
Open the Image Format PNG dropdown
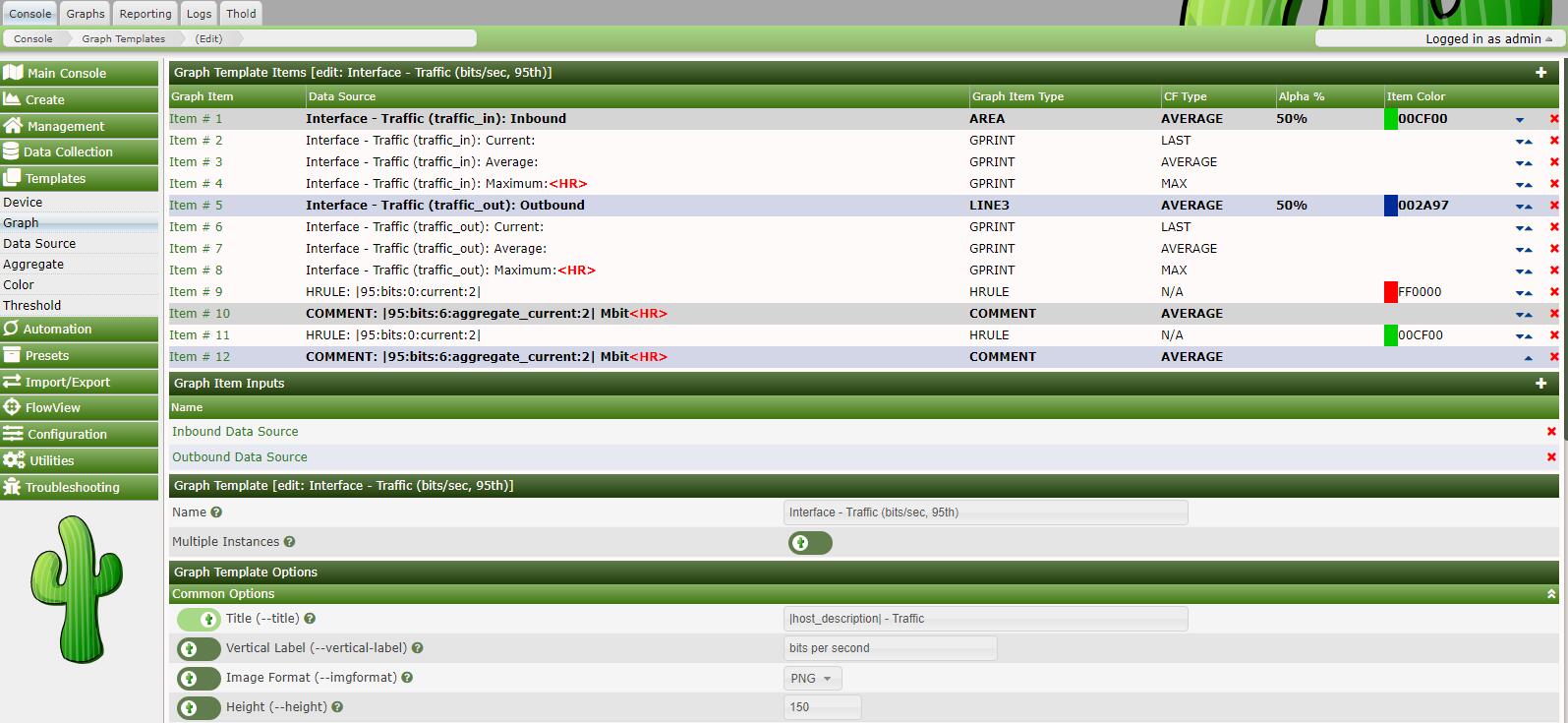(813, 679)
